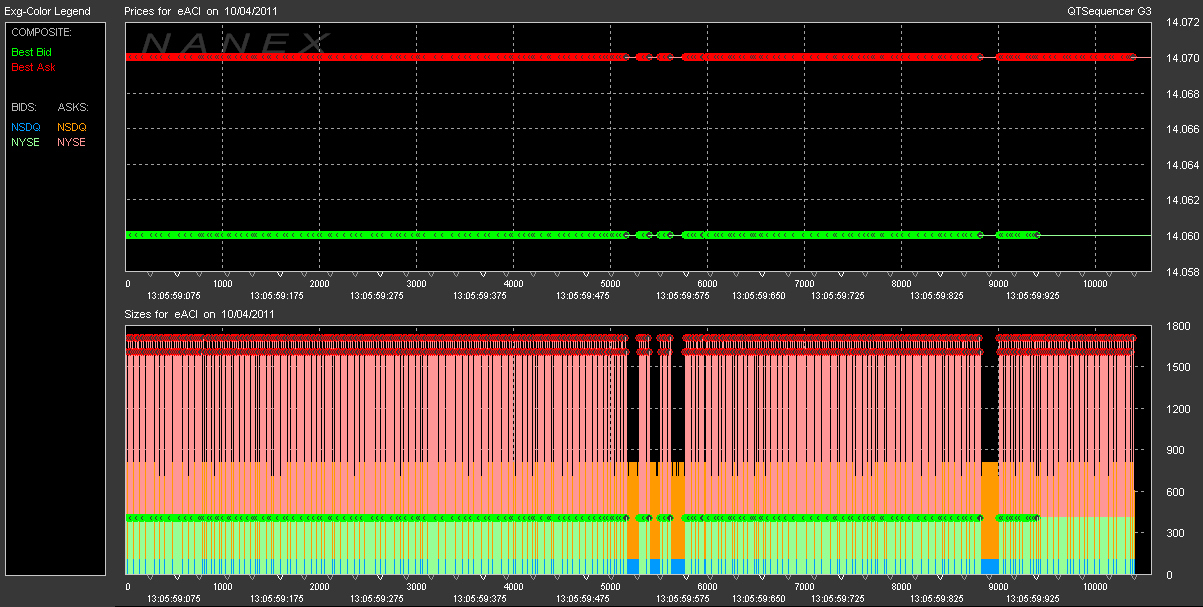
Task: Select the 14.062 price axis value
Action: point(1183,200)
